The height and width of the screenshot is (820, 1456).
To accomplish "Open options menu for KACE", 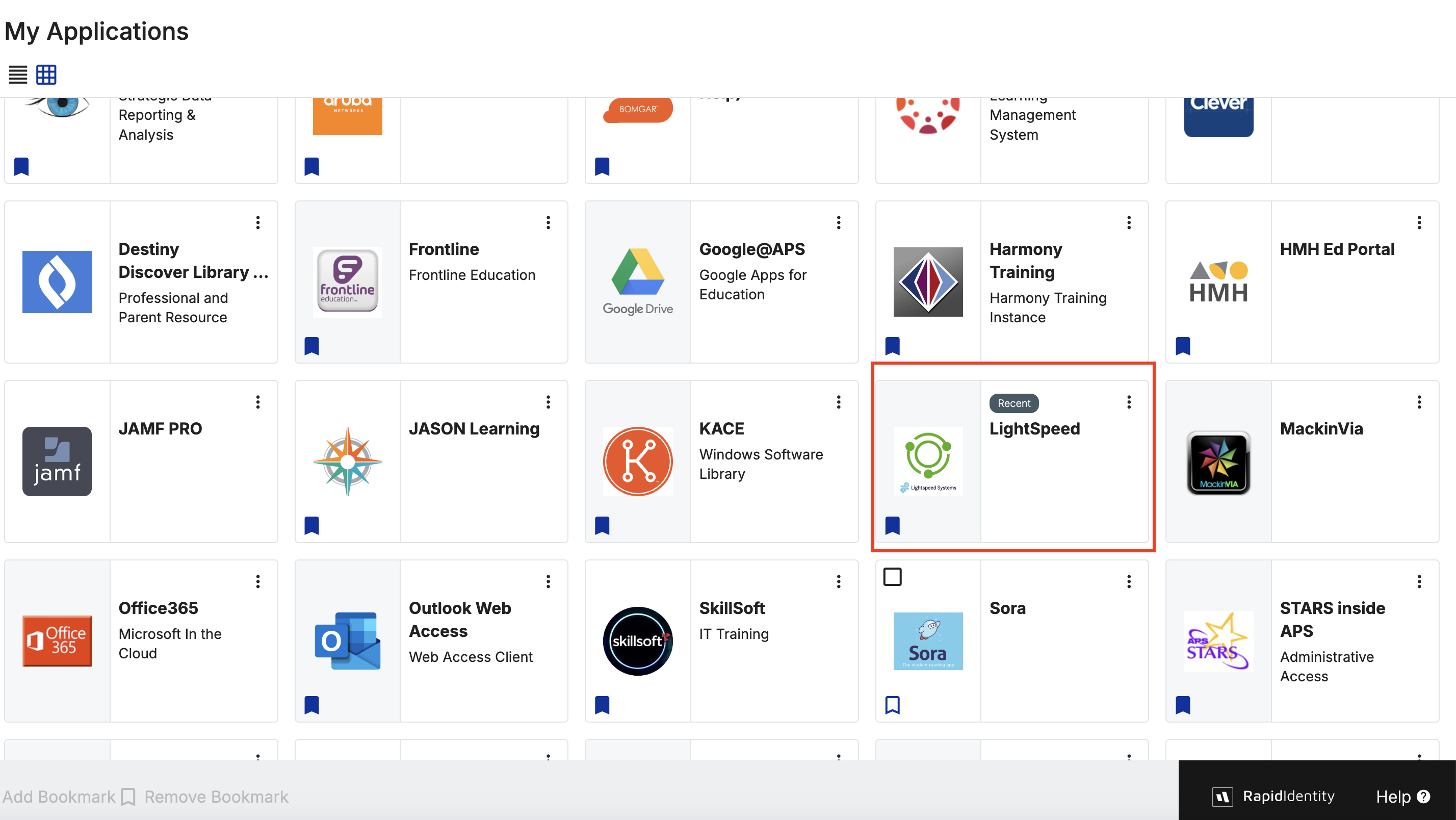I will (839, 402).
